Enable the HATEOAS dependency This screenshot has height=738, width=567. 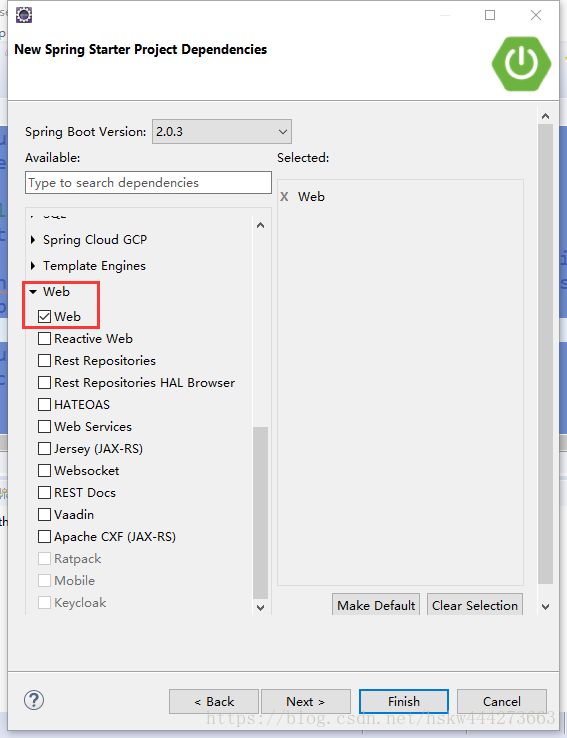click(45, 404)
